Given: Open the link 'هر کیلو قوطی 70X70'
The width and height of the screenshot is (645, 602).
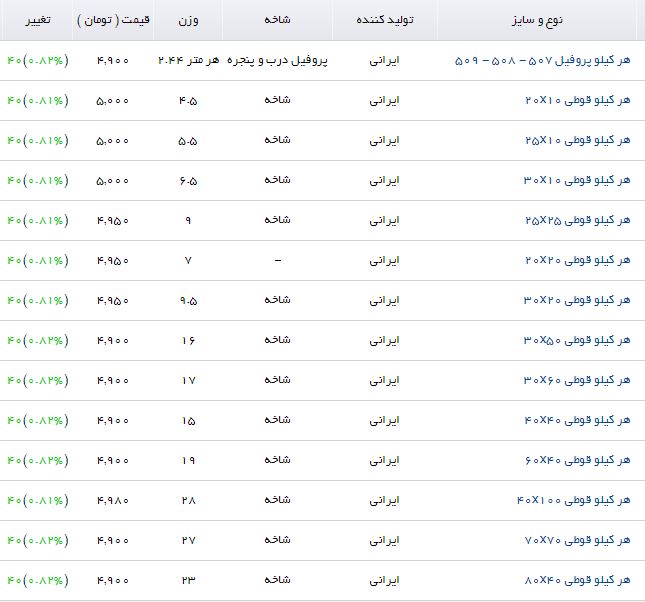Looking at the screenshot, I should coord(577,540).
